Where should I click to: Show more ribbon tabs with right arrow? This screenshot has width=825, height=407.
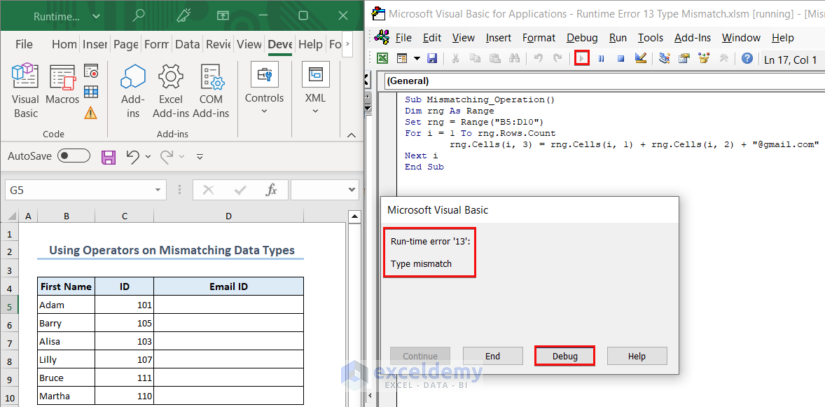click(348, 45)
